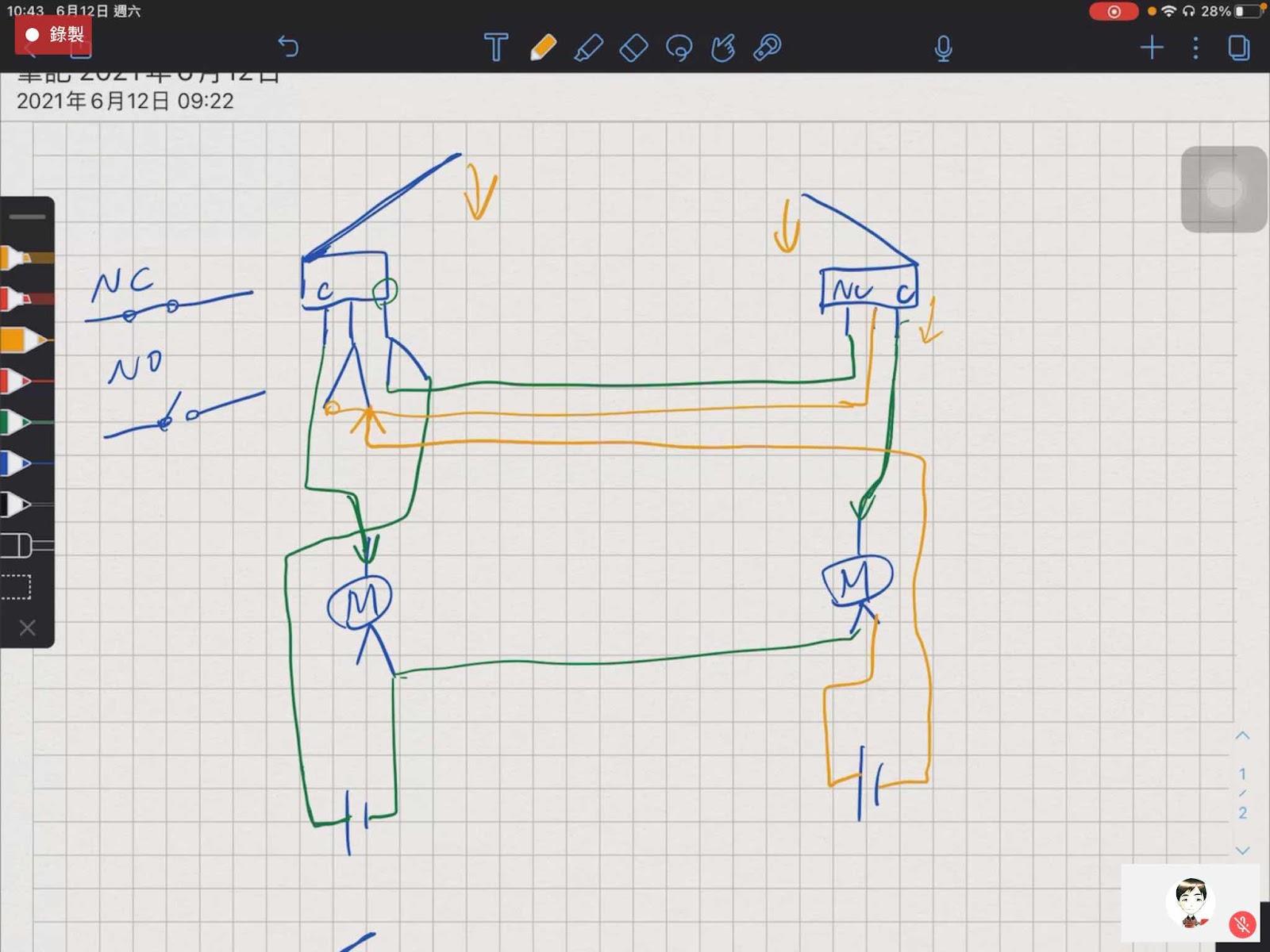Tap the note date 2021年6月12日 09:22

click(125, 102)
